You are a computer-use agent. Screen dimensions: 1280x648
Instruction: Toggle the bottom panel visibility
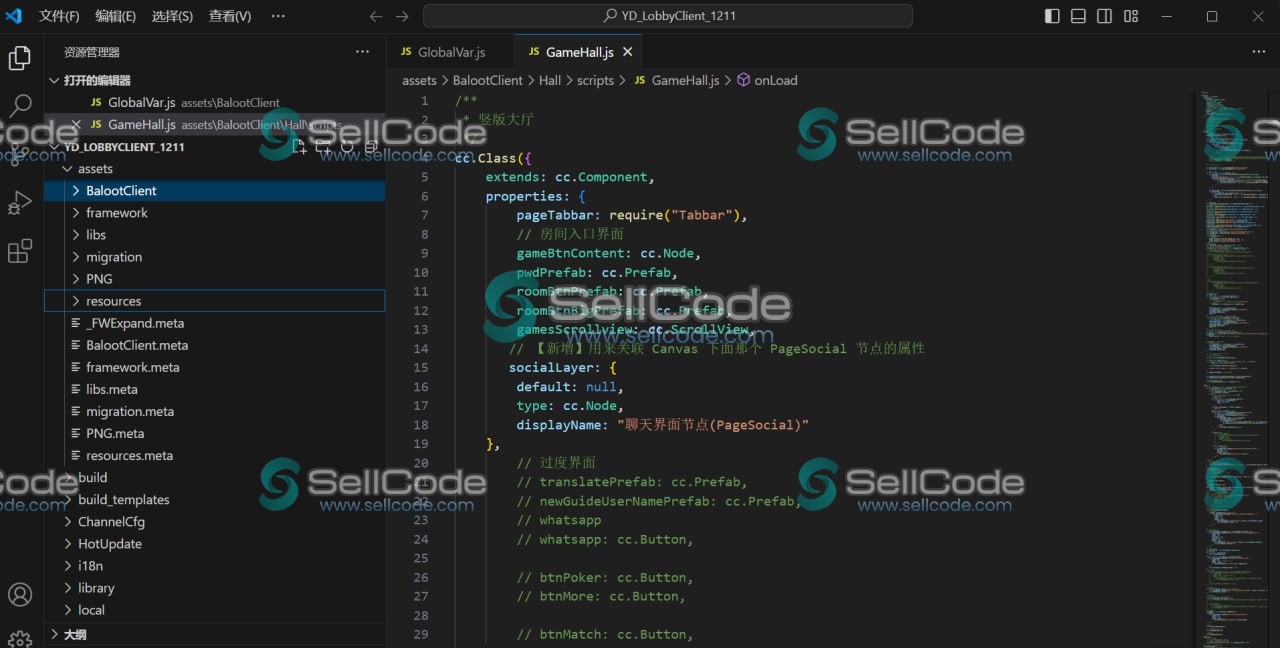coord(1077,16)
